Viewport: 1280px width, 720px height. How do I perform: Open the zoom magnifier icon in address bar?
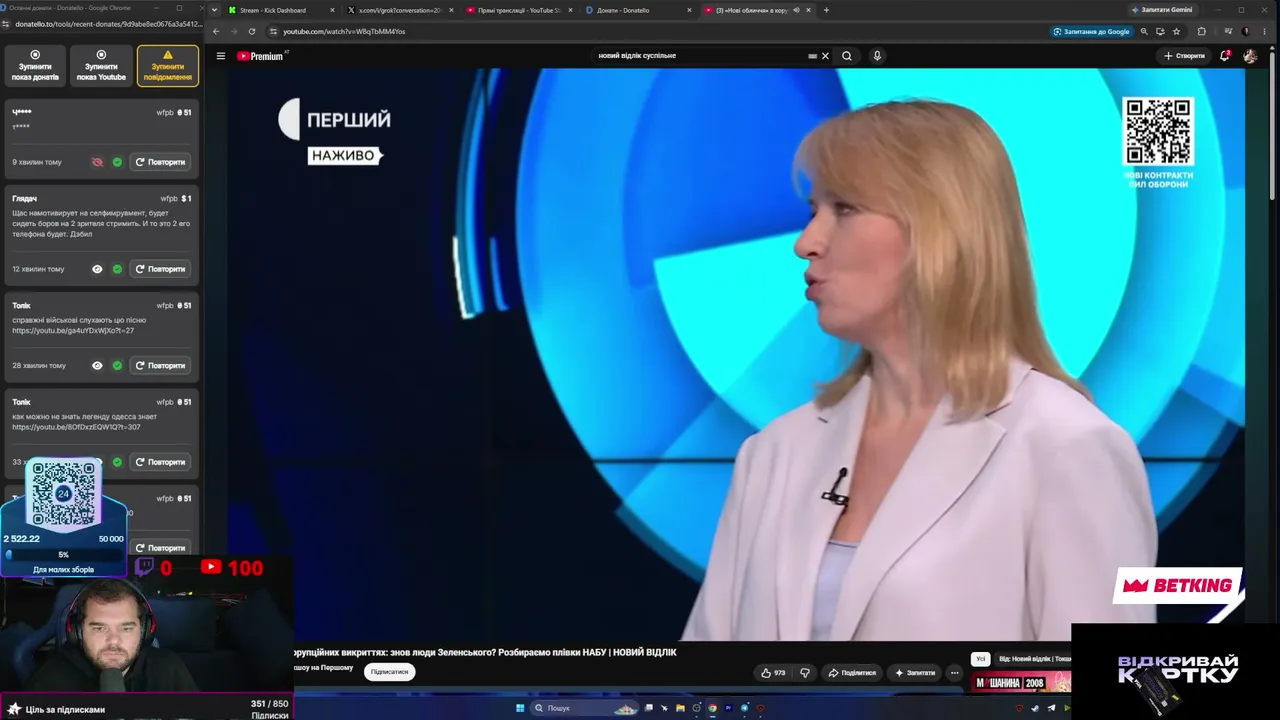pos(1144,31)
